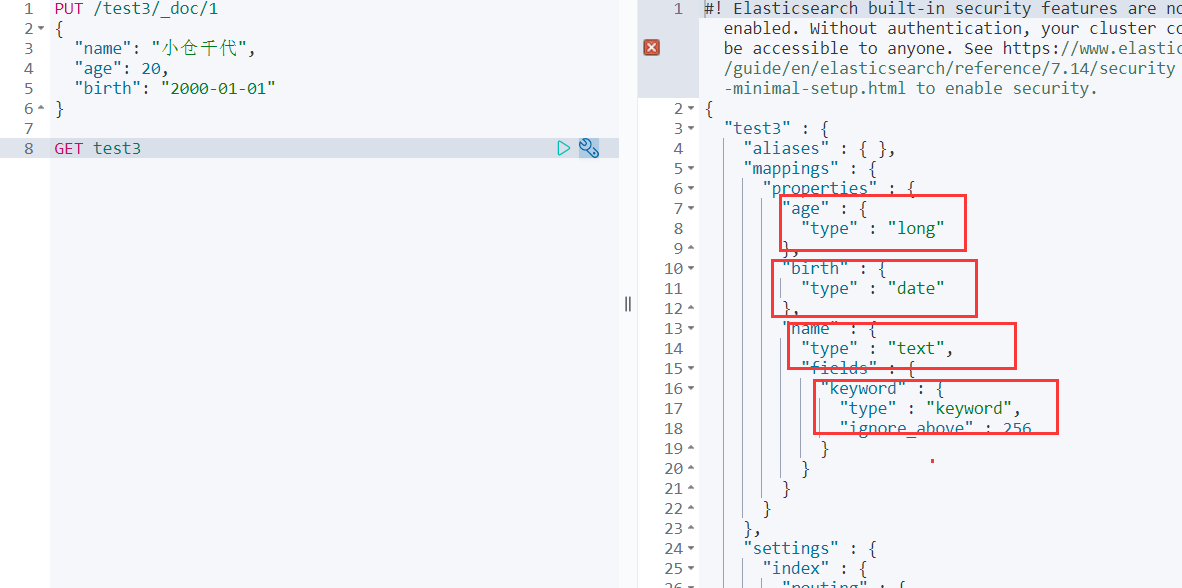1182x588 pixels.
Task: Collapse the "age" field block in response
Action: point(691,208)
